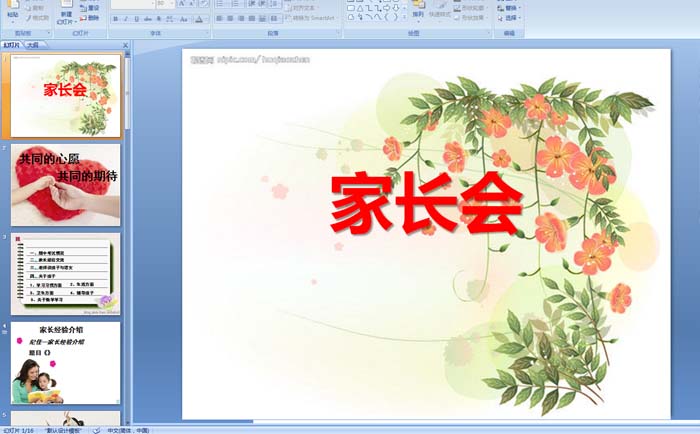This screenshot has width=700, height=434.
Task: Select slide 2 thumbnail 共同的心愿
Action: click(65, 184)
